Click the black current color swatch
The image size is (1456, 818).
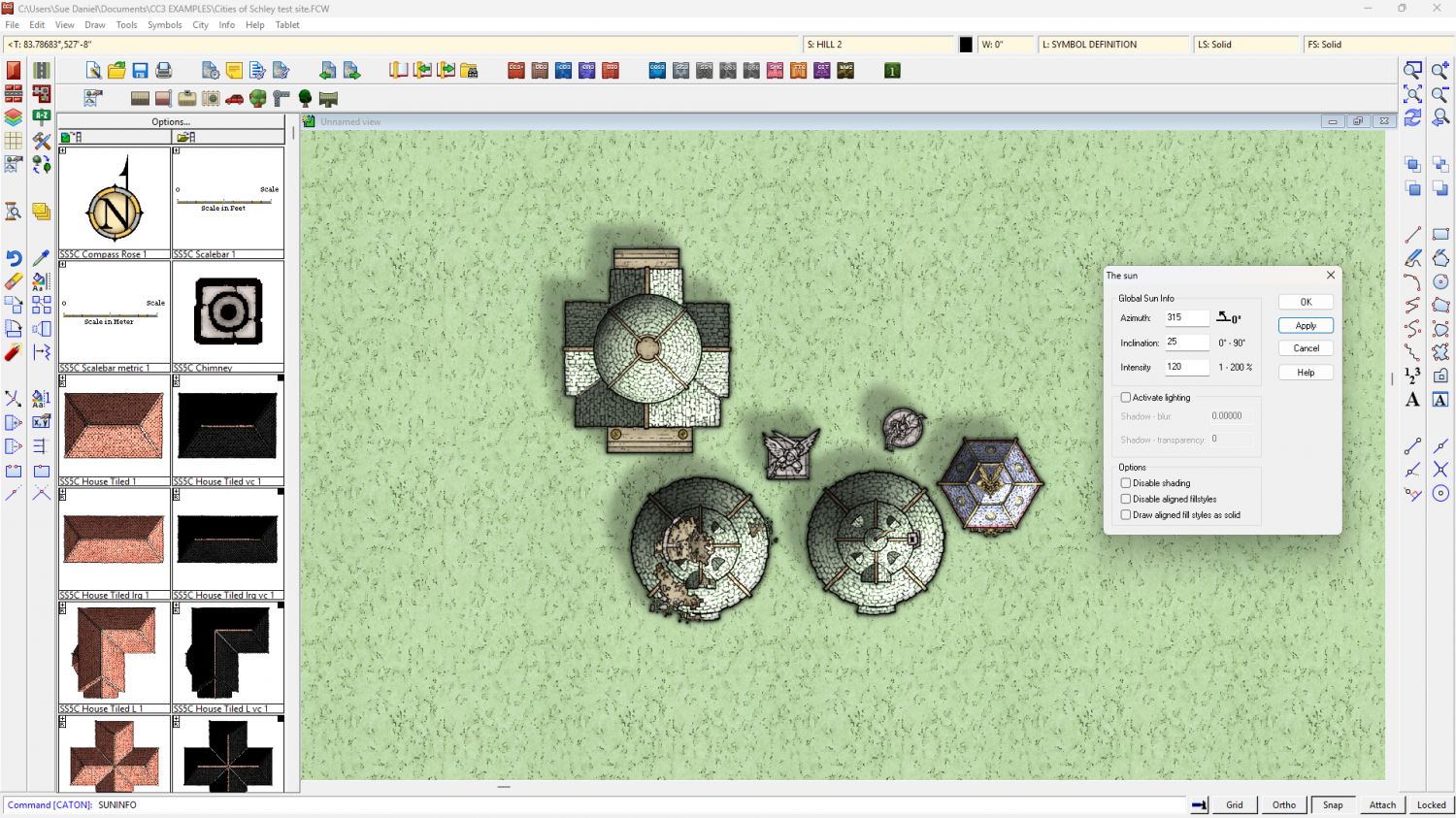(966, 45)
